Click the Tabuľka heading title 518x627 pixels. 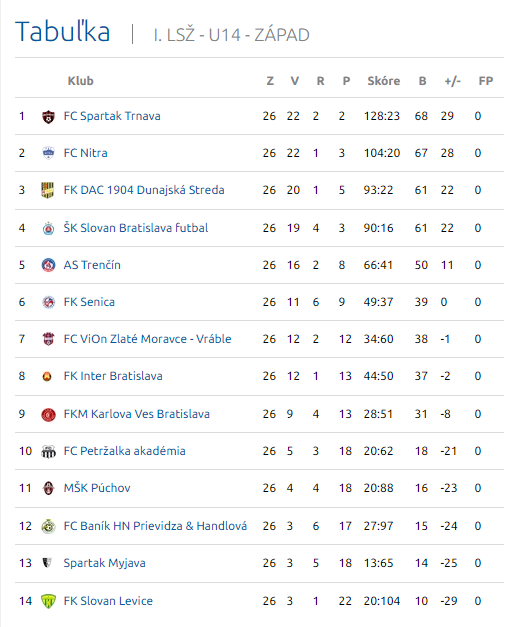pos(63,31)
